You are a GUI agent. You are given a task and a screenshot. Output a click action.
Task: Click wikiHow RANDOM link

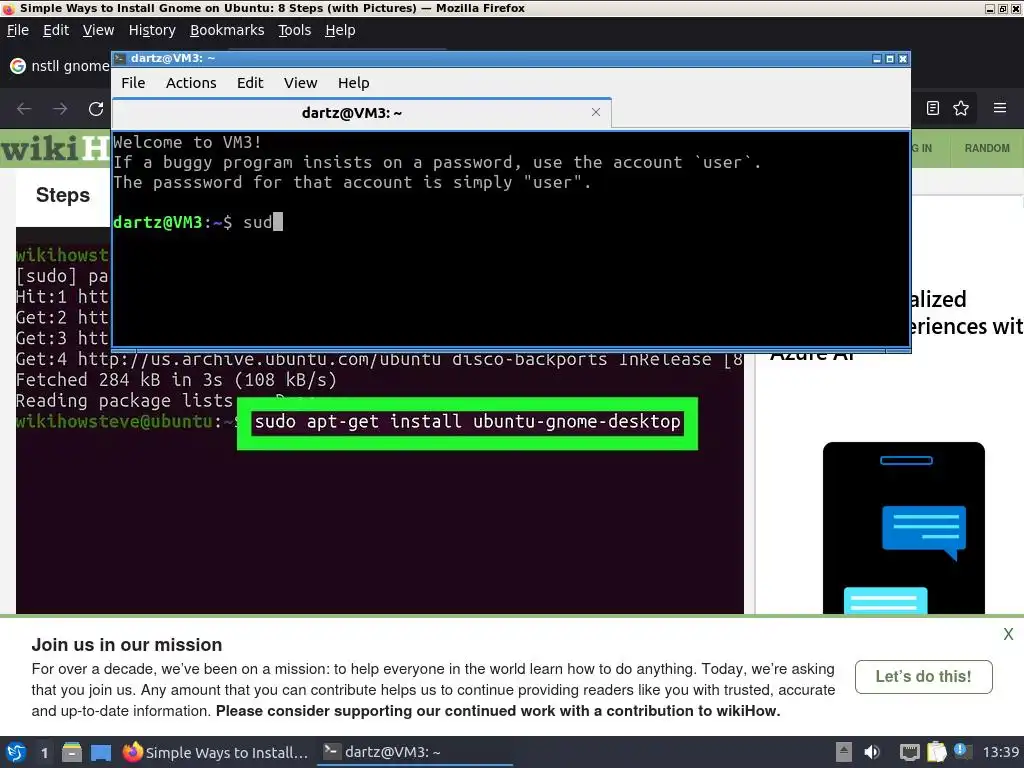987,148
